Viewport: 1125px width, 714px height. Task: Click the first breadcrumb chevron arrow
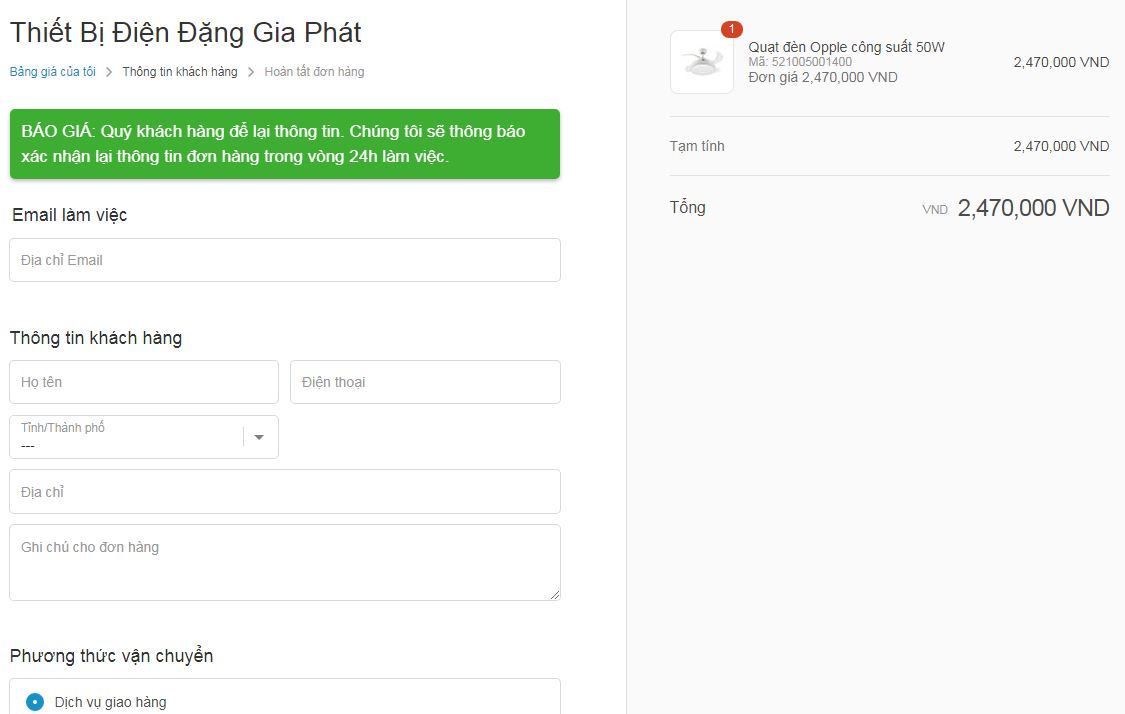[109, 72]
